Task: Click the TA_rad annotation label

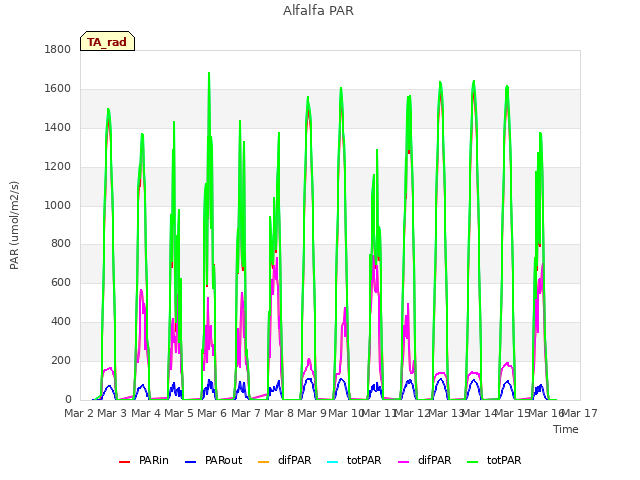Action: [107, 42]
